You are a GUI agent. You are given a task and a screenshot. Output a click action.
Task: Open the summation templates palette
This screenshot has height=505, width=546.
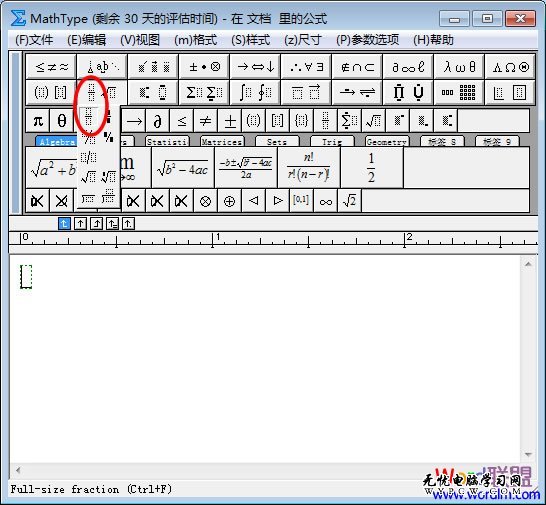204,92
